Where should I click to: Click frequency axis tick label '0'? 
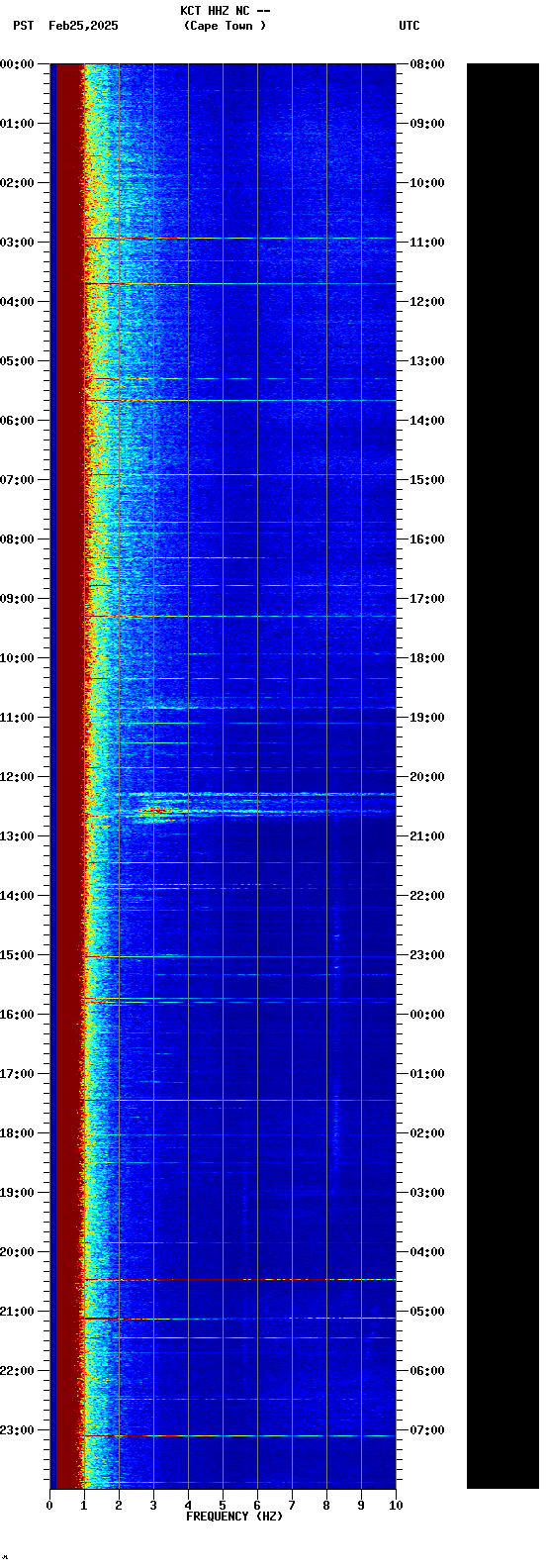[x=49, y=1506]
